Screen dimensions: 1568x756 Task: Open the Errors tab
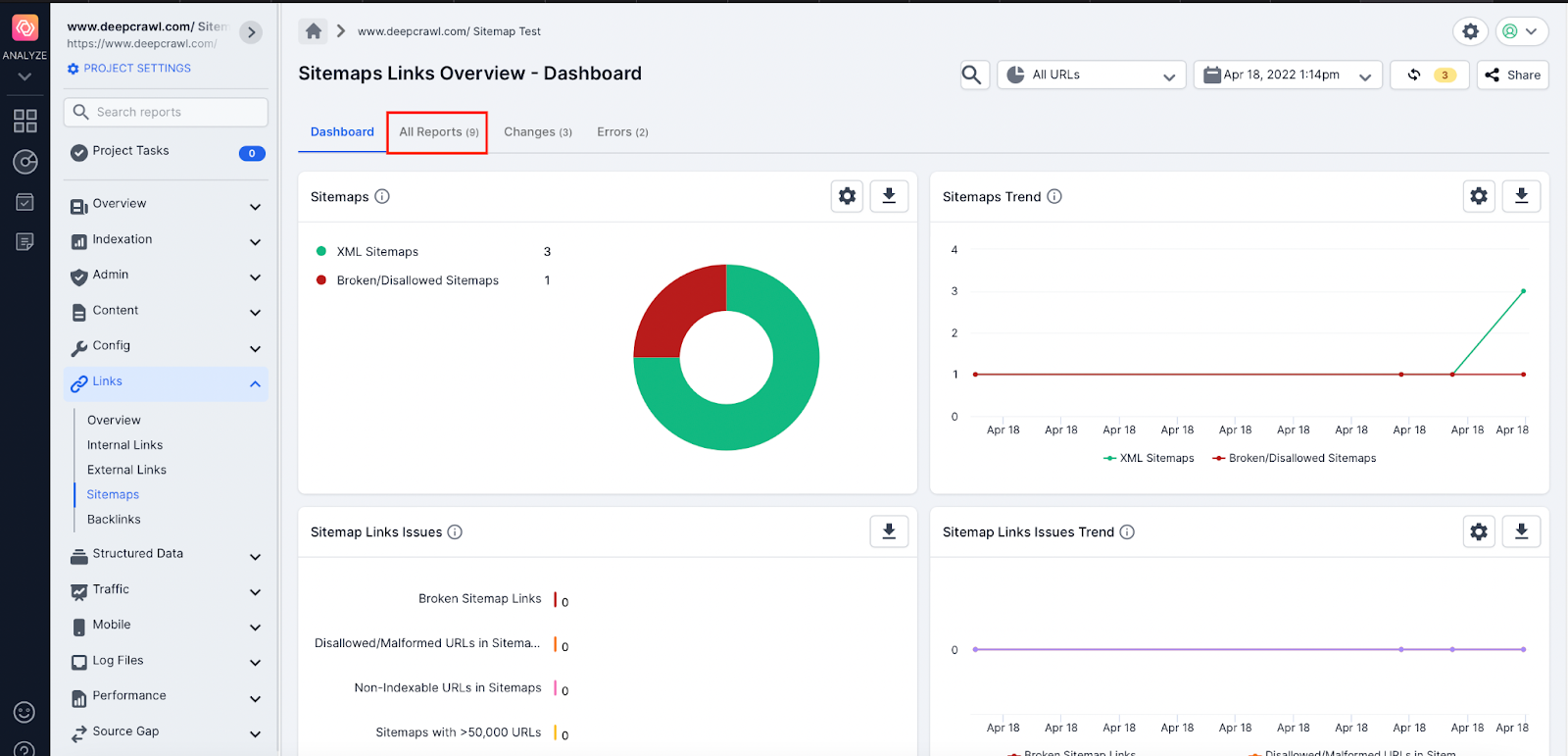click(x=622, y=132)
